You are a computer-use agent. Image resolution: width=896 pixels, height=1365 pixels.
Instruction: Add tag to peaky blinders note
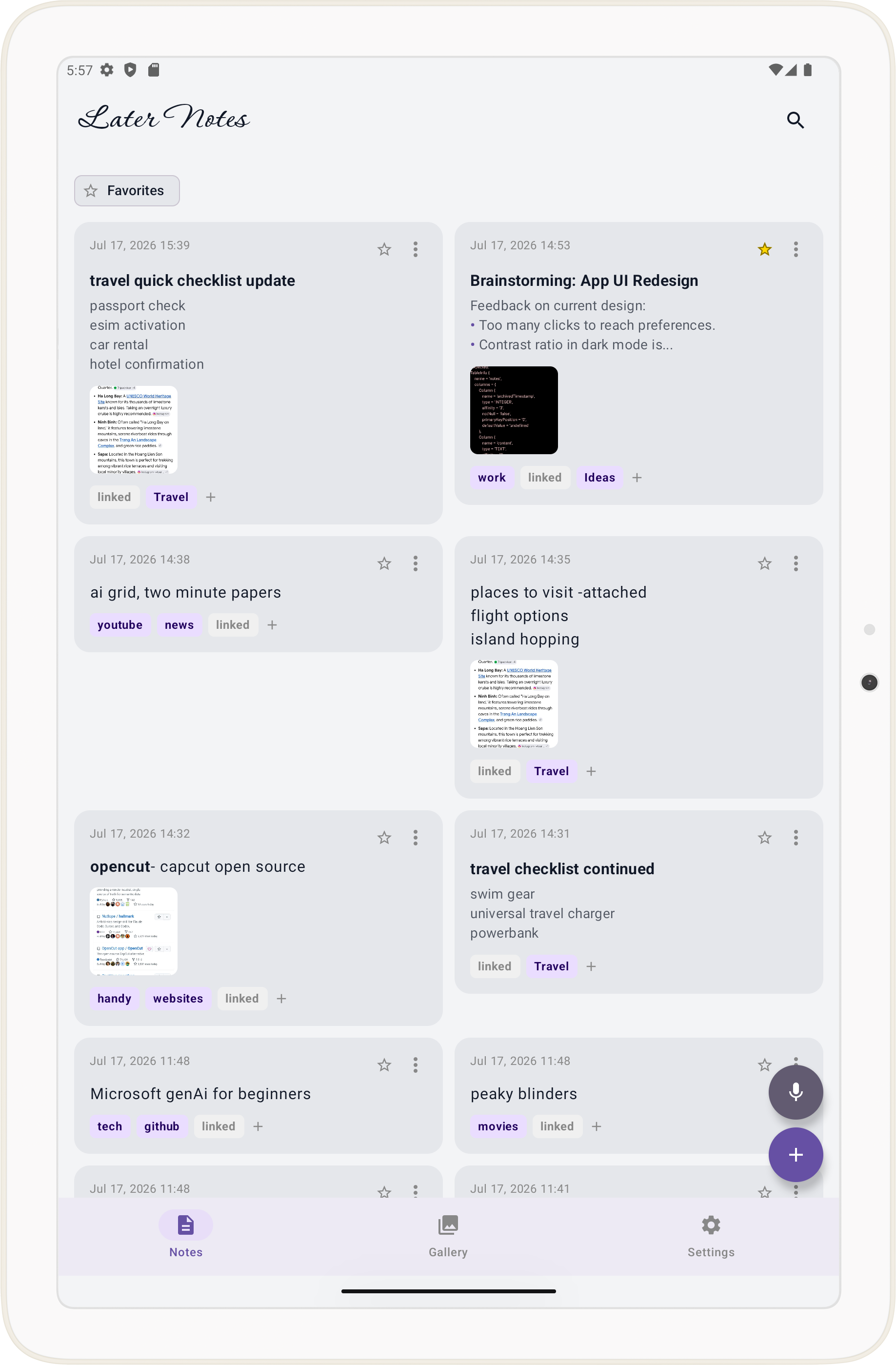pos(596,1126)
